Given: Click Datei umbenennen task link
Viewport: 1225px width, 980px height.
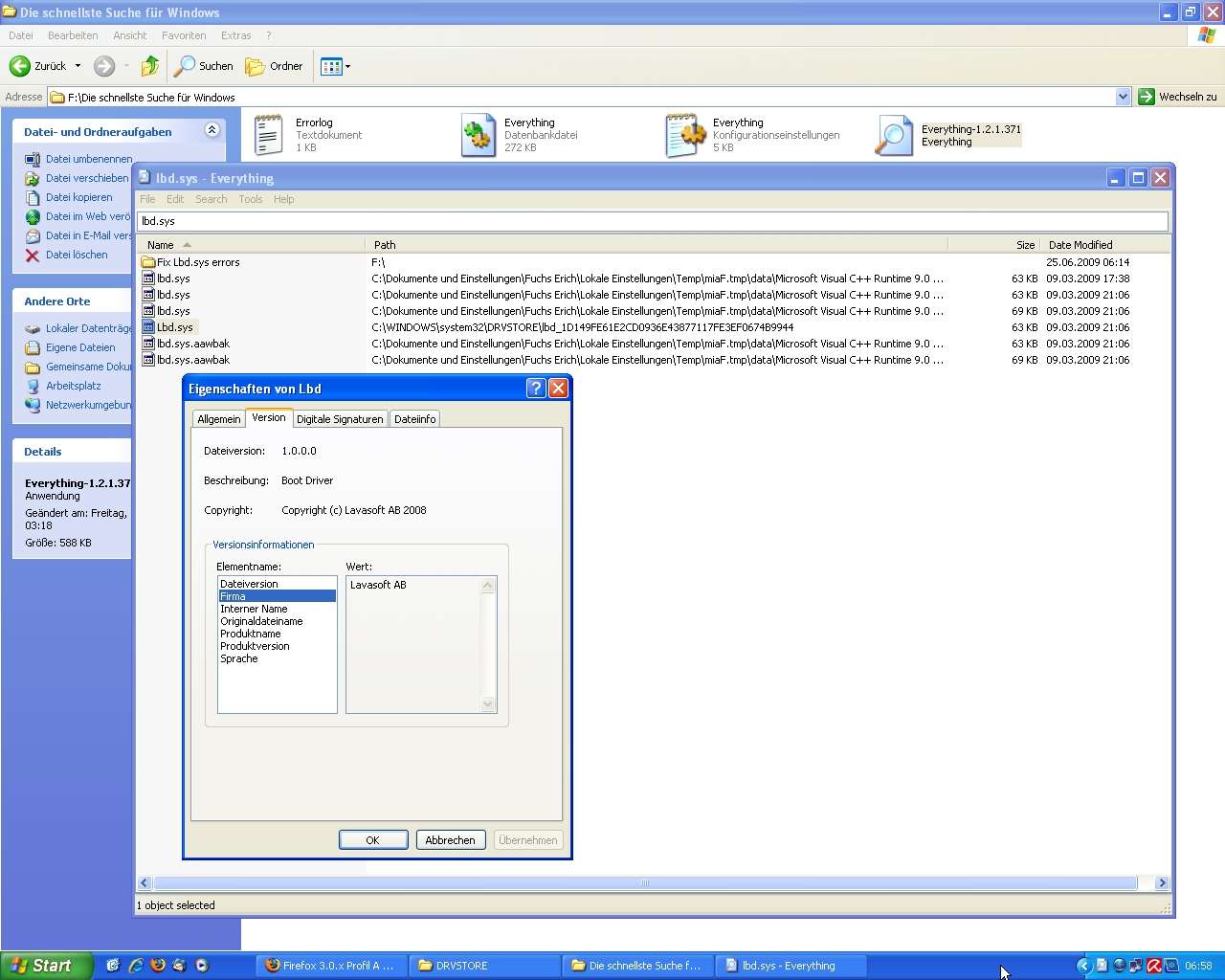Looking at the screenshot, I should coord(89,159).
